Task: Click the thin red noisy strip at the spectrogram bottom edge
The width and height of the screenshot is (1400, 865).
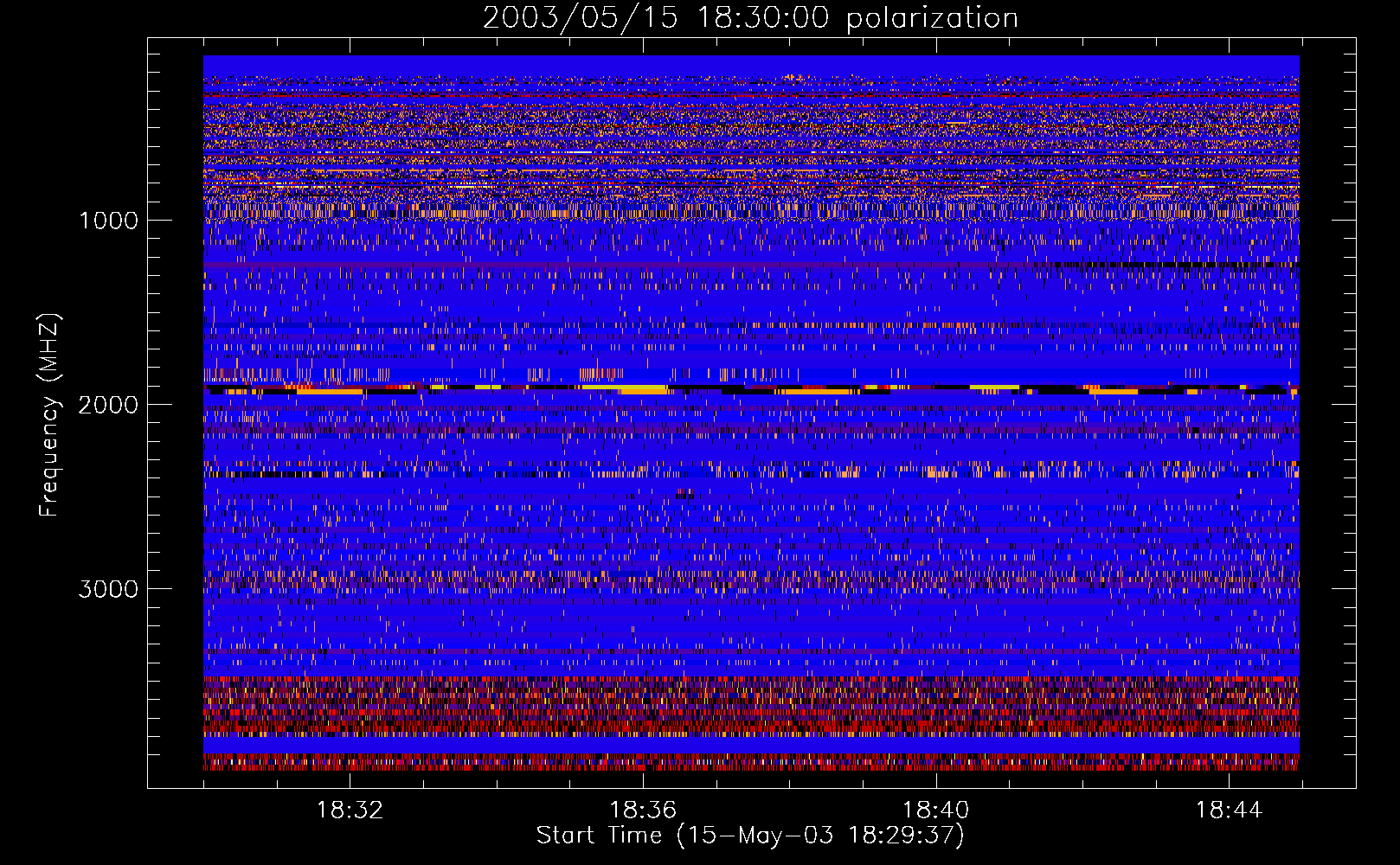Action: (x=750, y=763)
